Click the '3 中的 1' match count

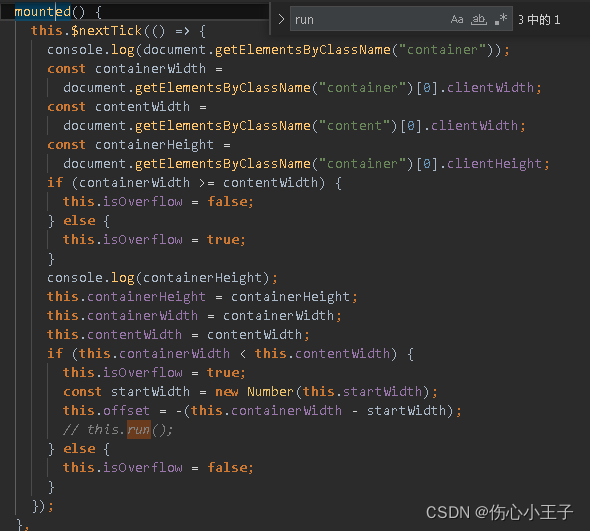(x=539, y=20)
